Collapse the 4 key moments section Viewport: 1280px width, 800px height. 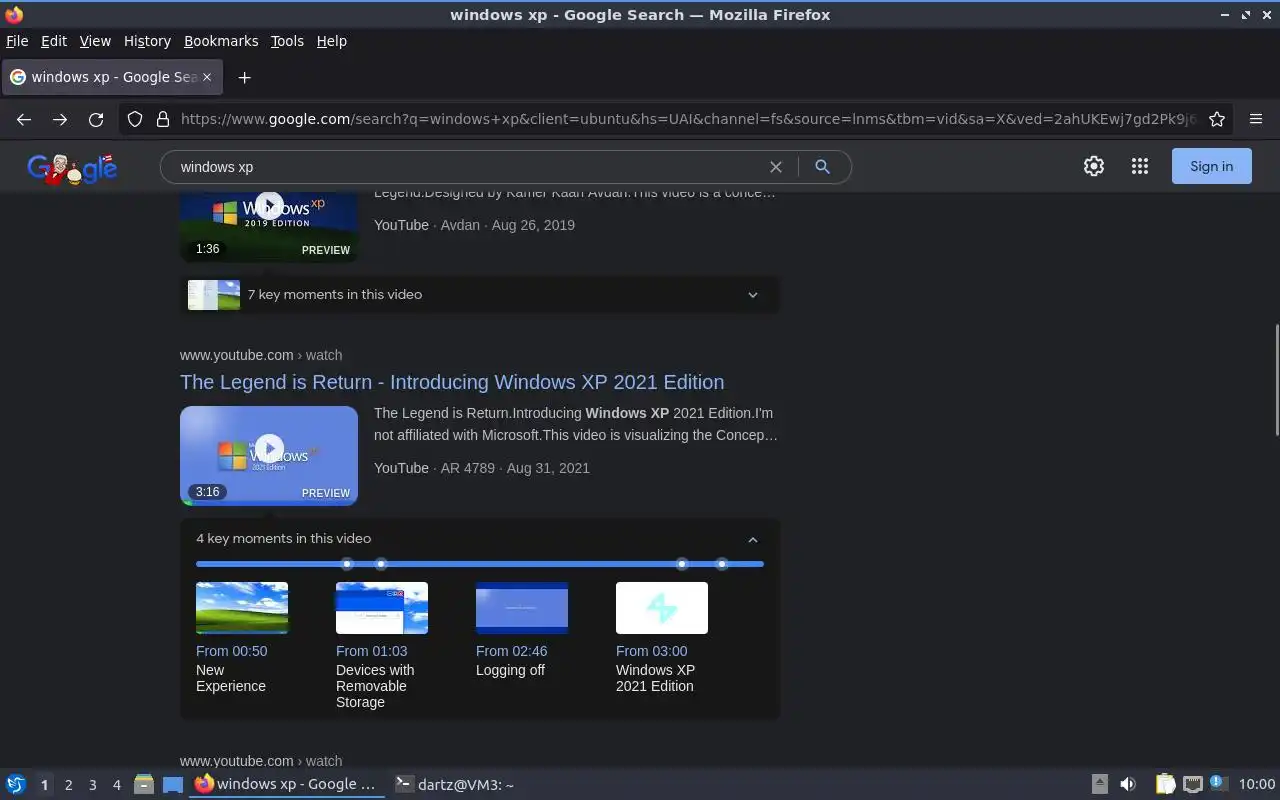753,539
